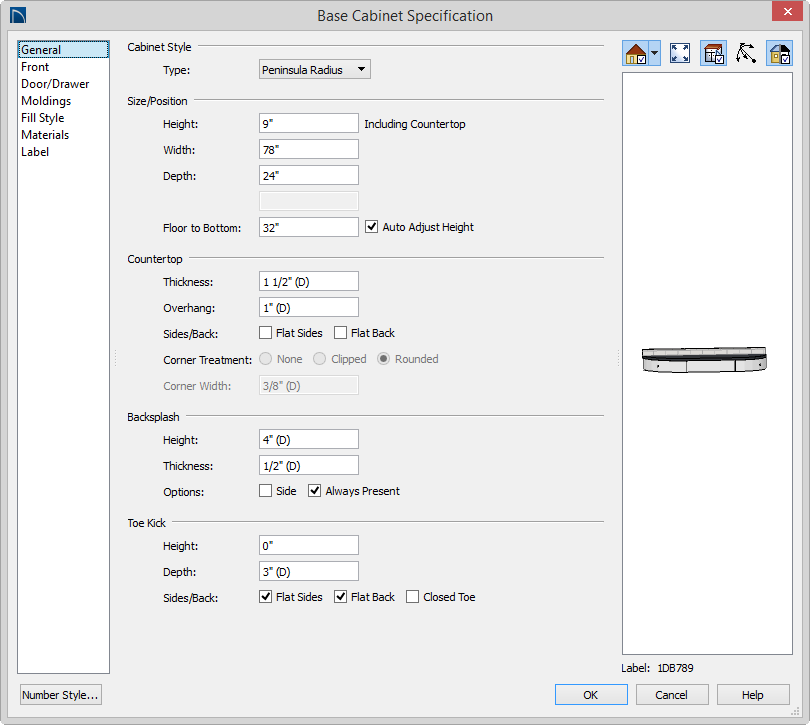This screenshot has width=810, height=725.
Task: Click the Countertop Thickness field
Action: pos(308,281)
